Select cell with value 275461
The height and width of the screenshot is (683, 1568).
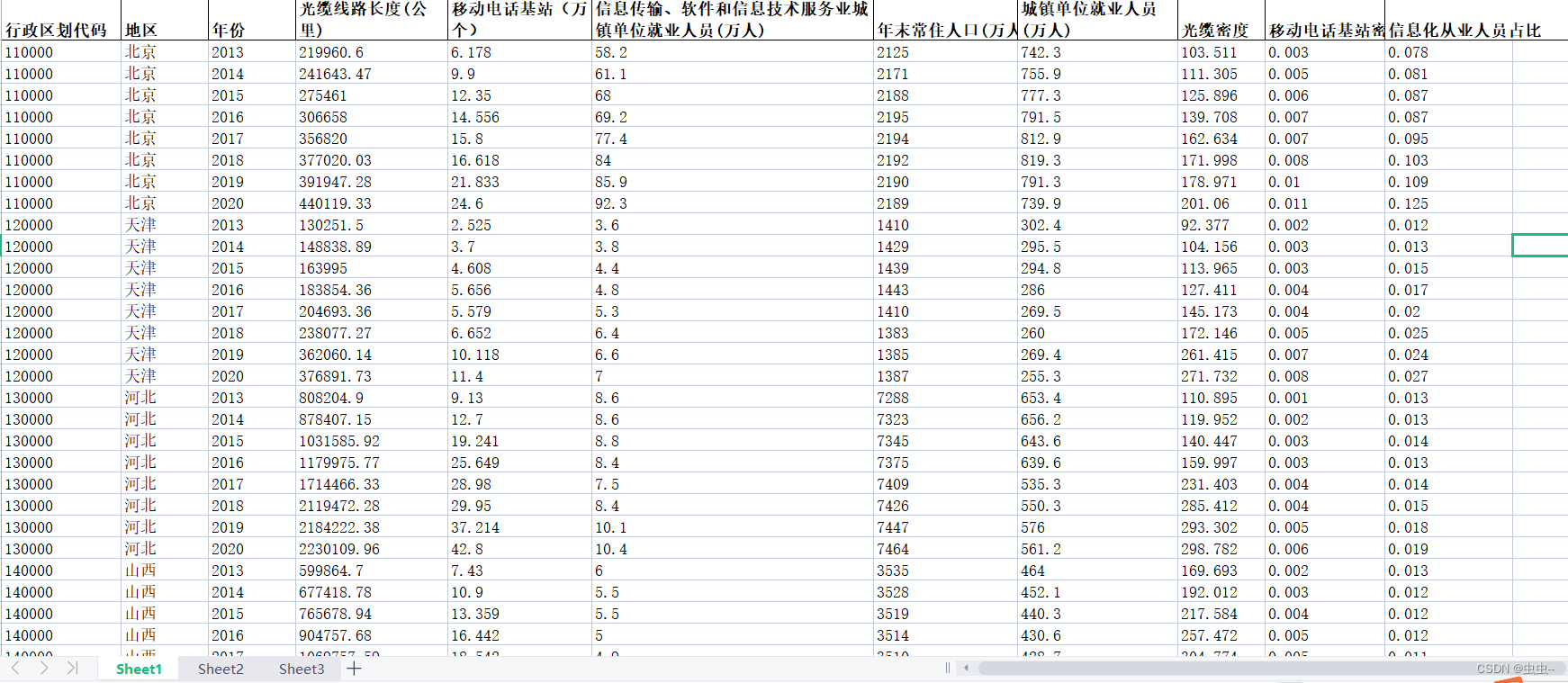click(372, 95)
